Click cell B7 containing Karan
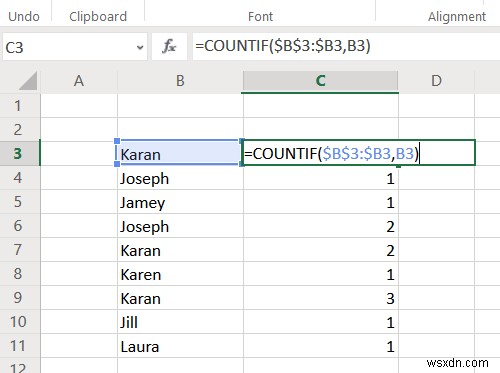 tap(180, 249)
